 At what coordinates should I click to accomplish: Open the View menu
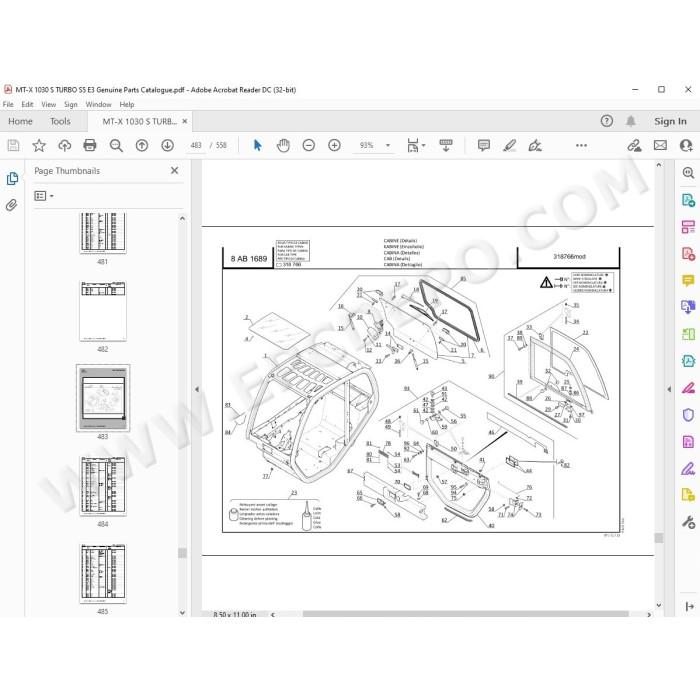pyautogui.click(x=49, y=104)
